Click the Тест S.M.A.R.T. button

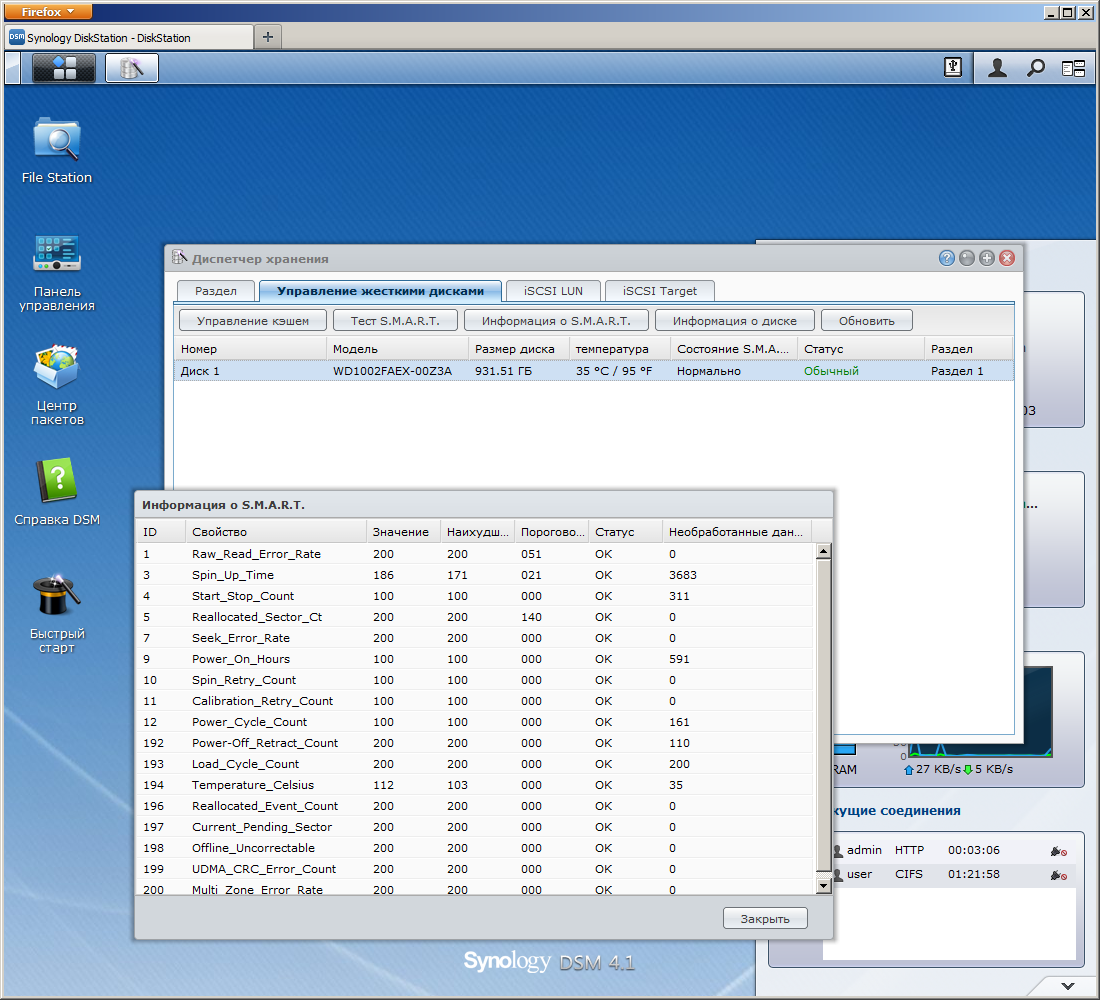point(395,321)
